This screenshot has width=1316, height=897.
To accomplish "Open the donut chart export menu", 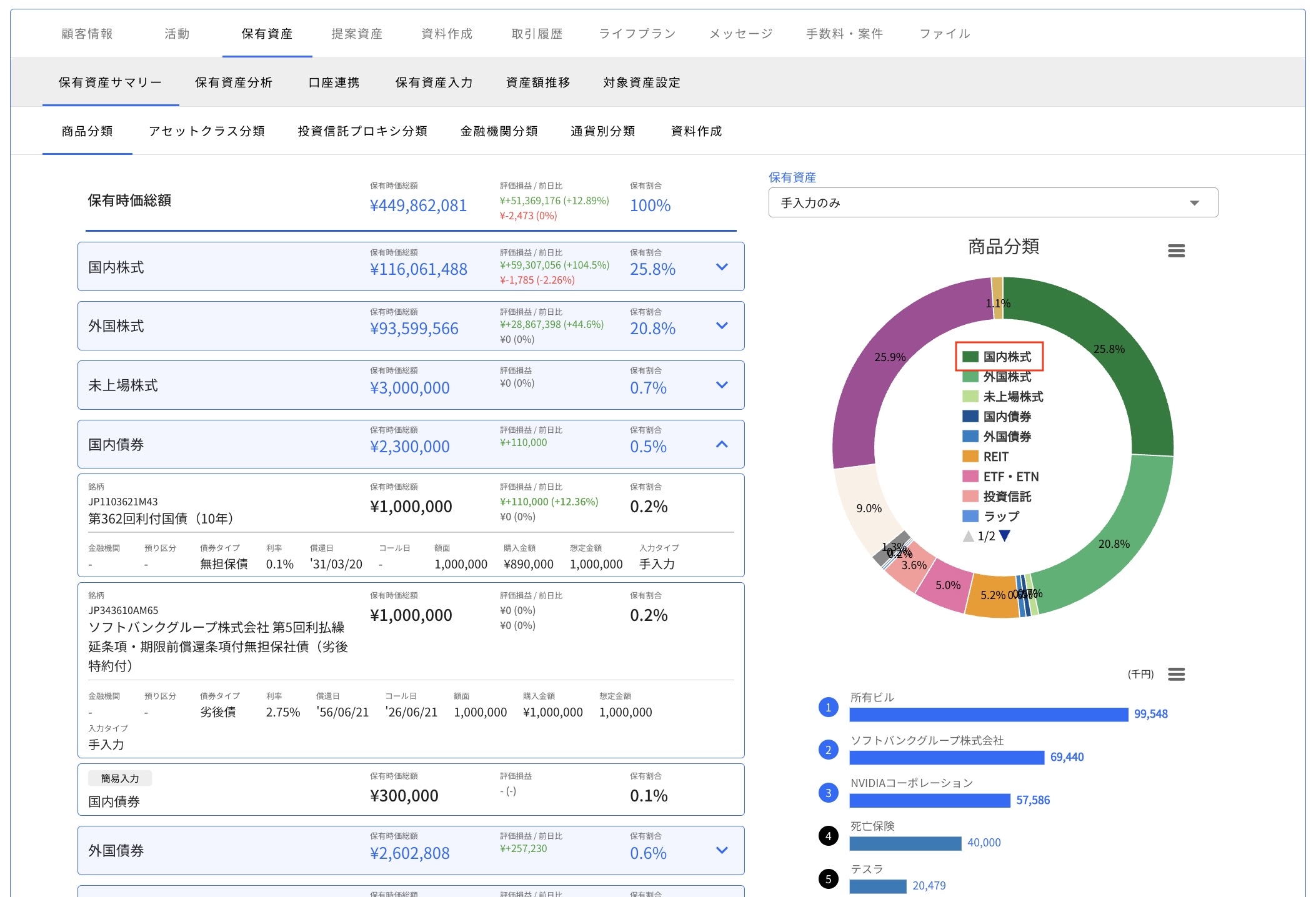I will (1177, 250).
